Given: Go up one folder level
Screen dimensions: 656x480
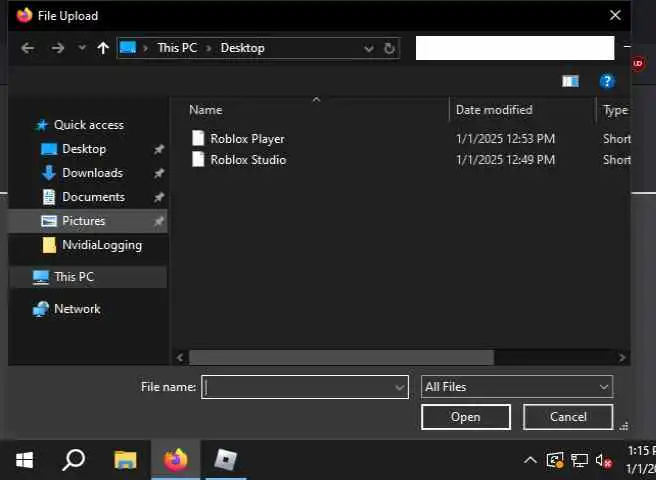Looking at the screenshot, I should (103, 48).
